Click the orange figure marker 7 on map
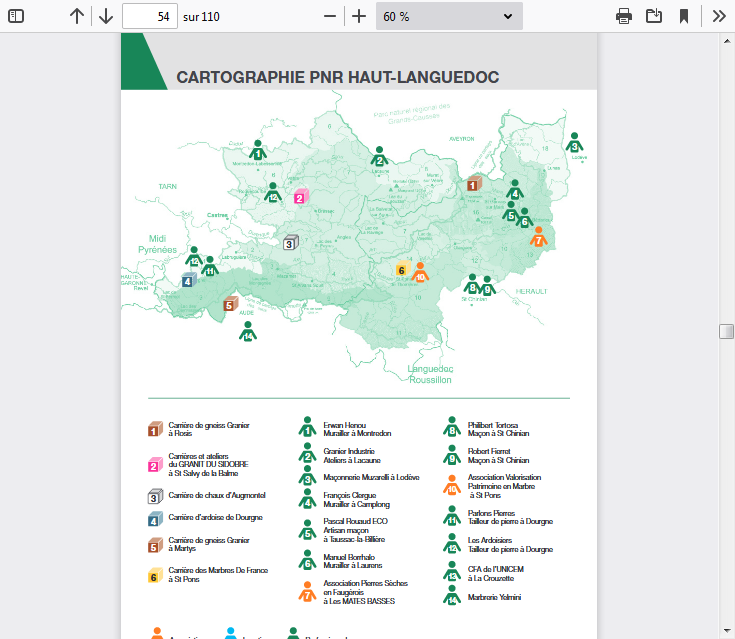This screenshot has width=735, height=639. coord(538,238)
